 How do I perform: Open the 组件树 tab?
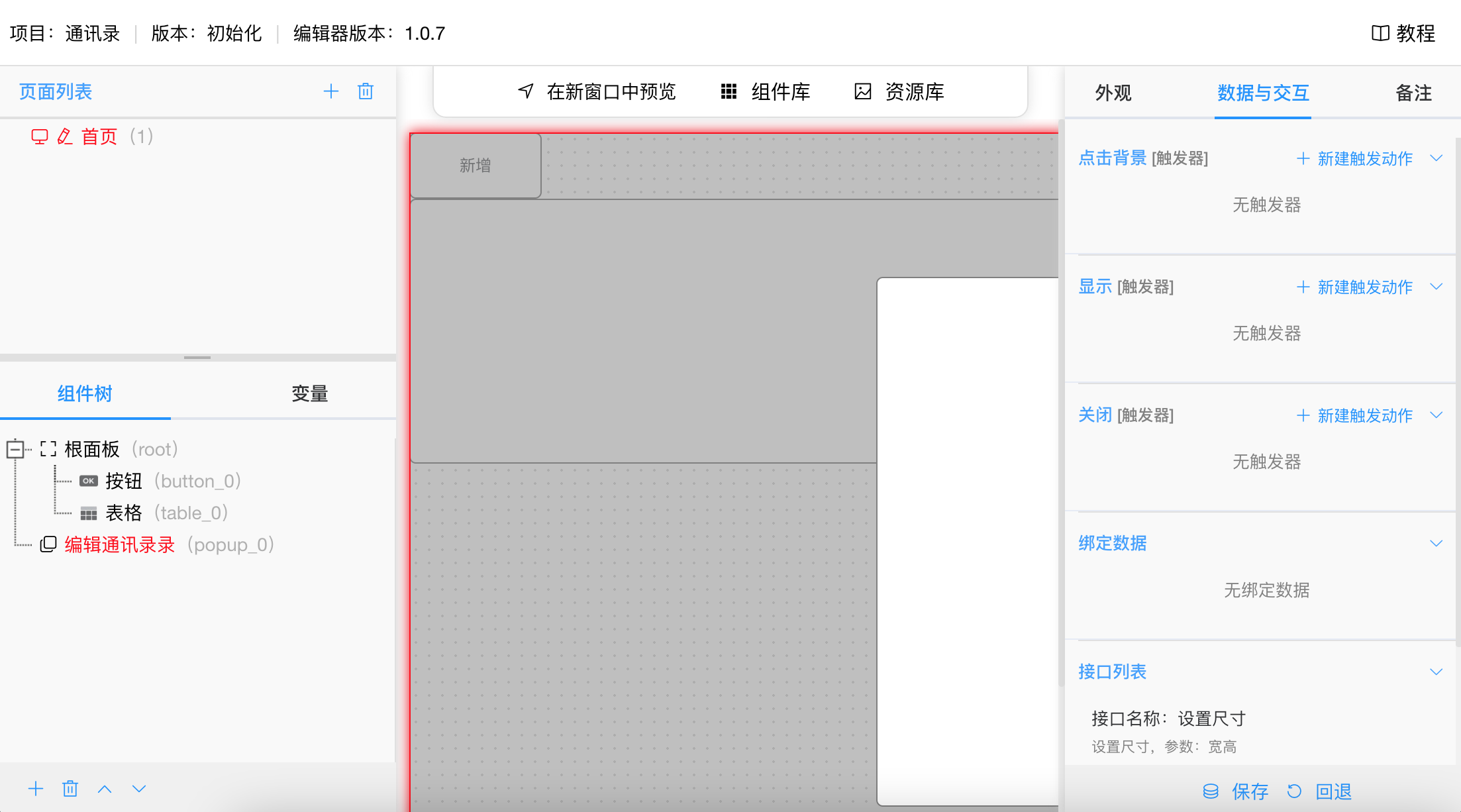pos(85,393)
